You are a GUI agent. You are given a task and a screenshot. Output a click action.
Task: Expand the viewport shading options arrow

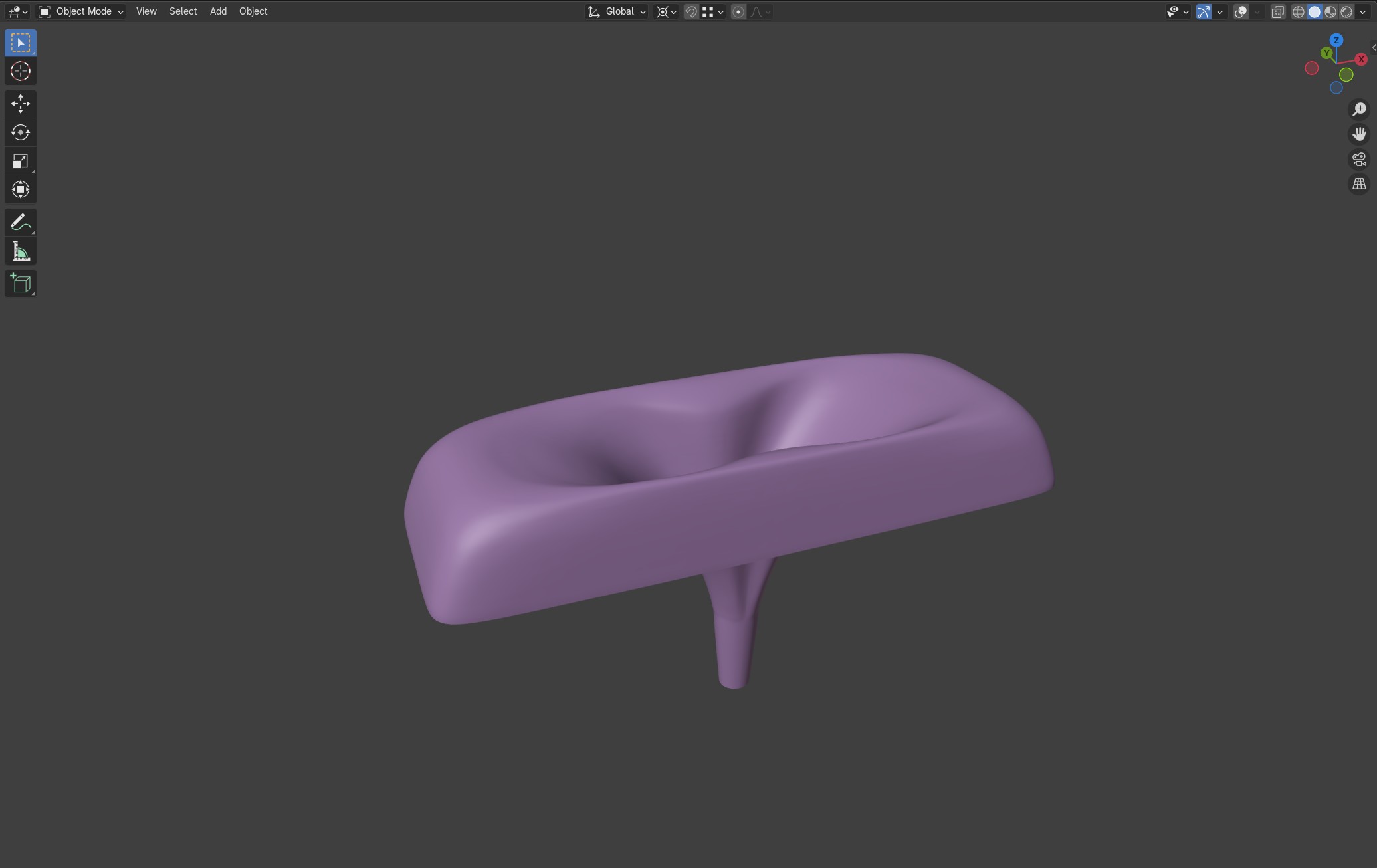(x=1363, y=11)
